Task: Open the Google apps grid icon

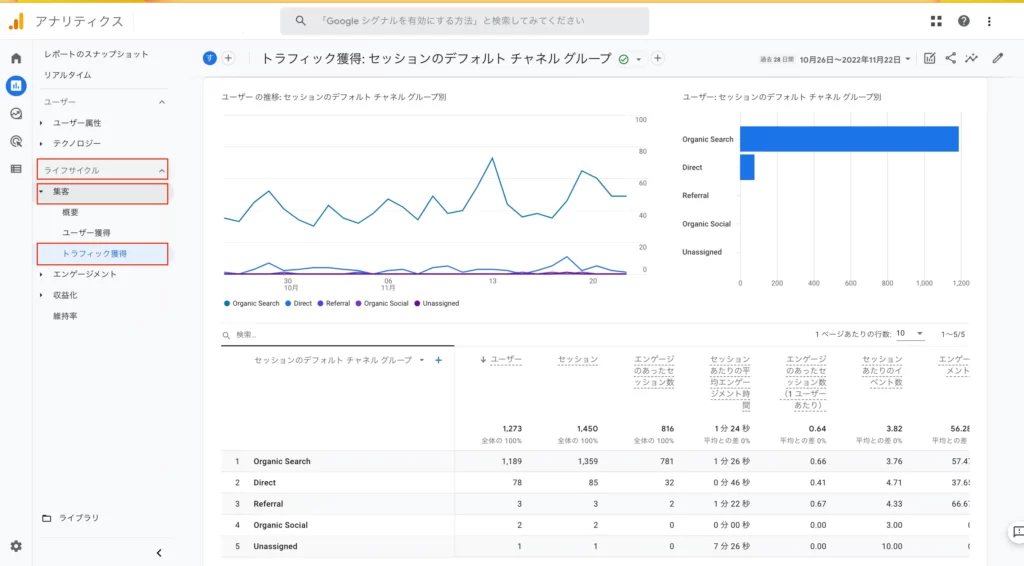Action: 936,22
